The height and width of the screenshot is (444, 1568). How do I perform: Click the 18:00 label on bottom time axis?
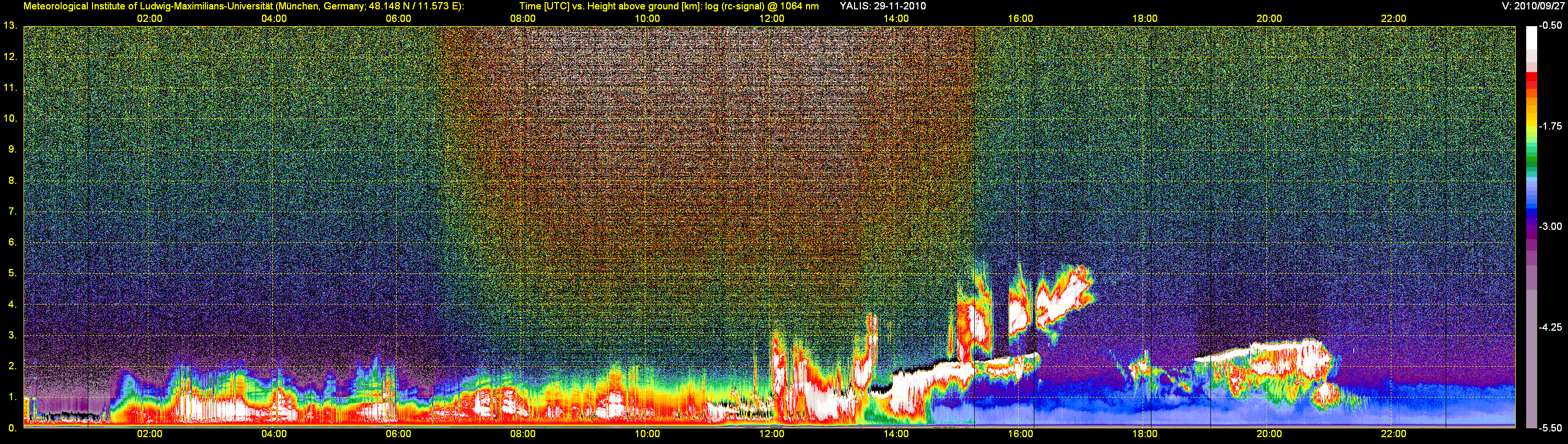1145,434
